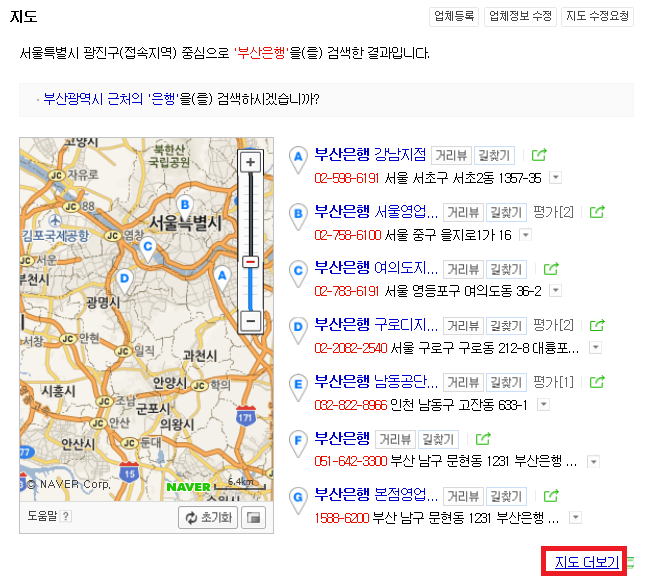Expand address dropdown for 구로동 212-8
The image size is (645, 578).
(x=595, y=348)
